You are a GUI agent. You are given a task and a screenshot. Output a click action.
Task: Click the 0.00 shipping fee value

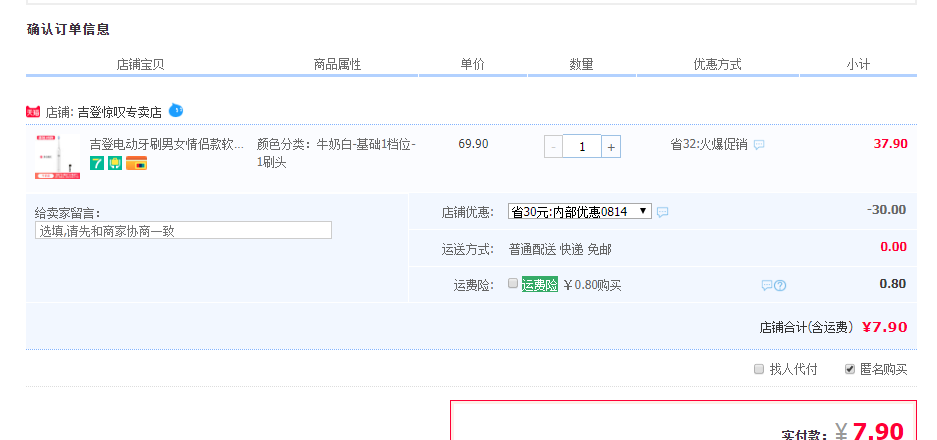(893, 247)
